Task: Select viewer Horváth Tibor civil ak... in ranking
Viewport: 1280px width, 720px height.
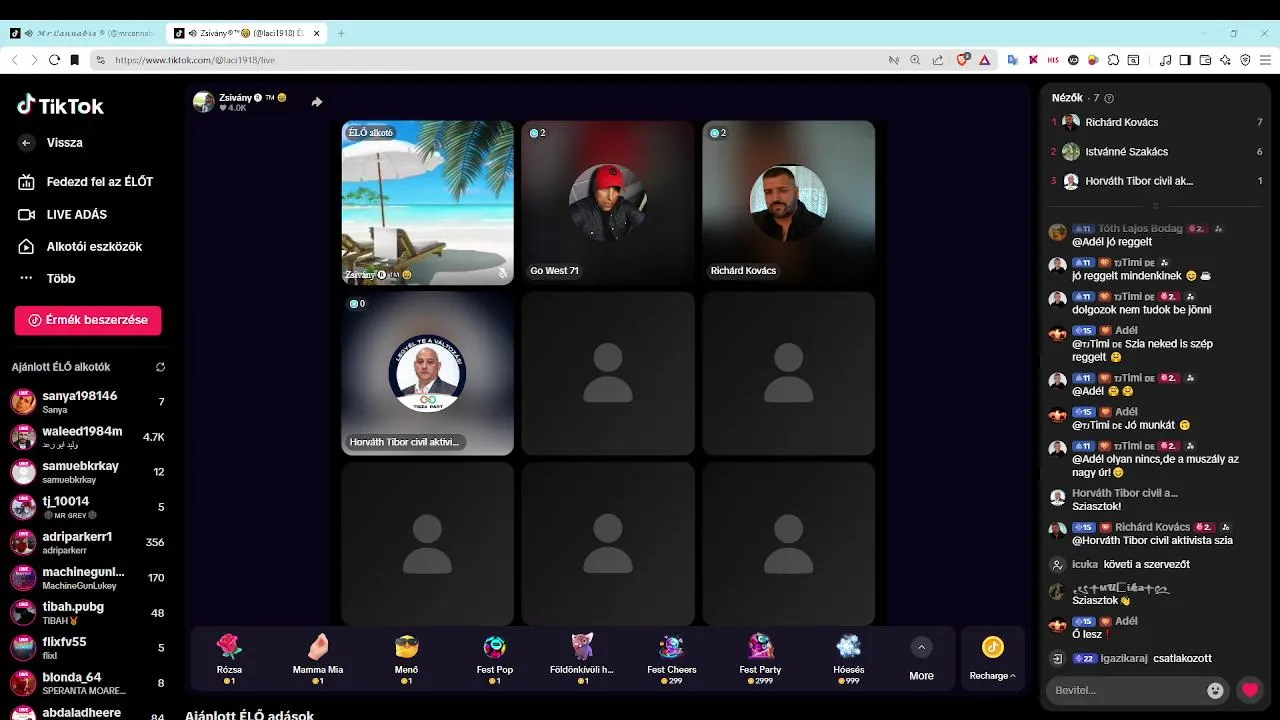Action: [1156, 181]
